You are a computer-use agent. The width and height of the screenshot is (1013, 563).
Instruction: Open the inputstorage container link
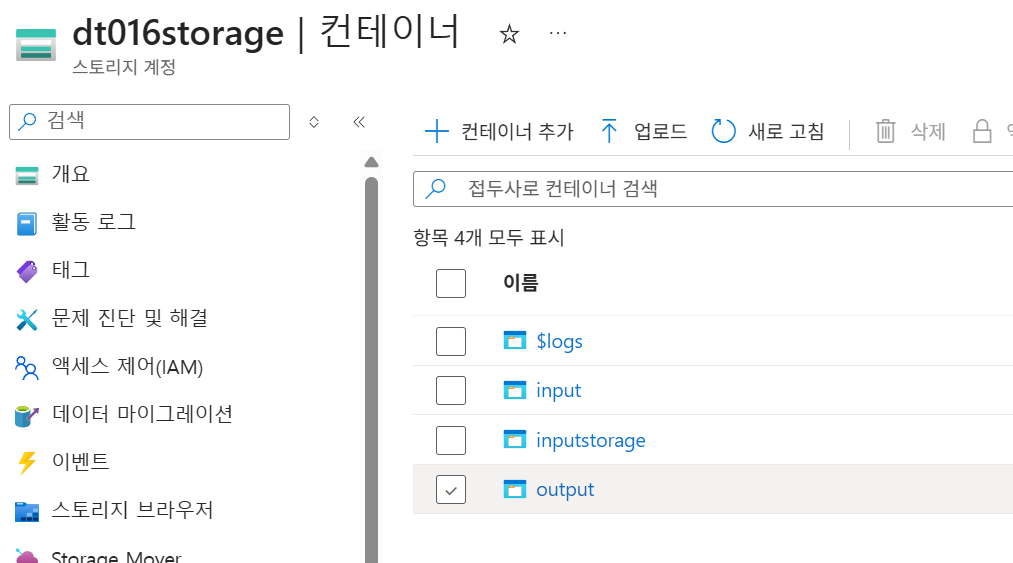pyautogui.click(x=590, y=440)
